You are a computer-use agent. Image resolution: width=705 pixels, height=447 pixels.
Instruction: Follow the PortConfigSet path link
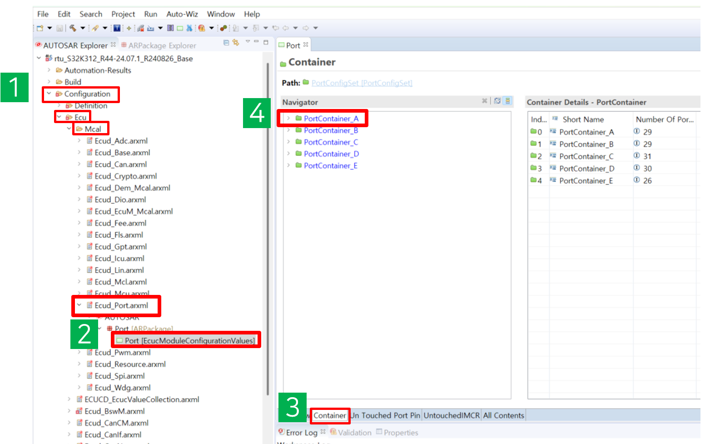coord(362,83)
